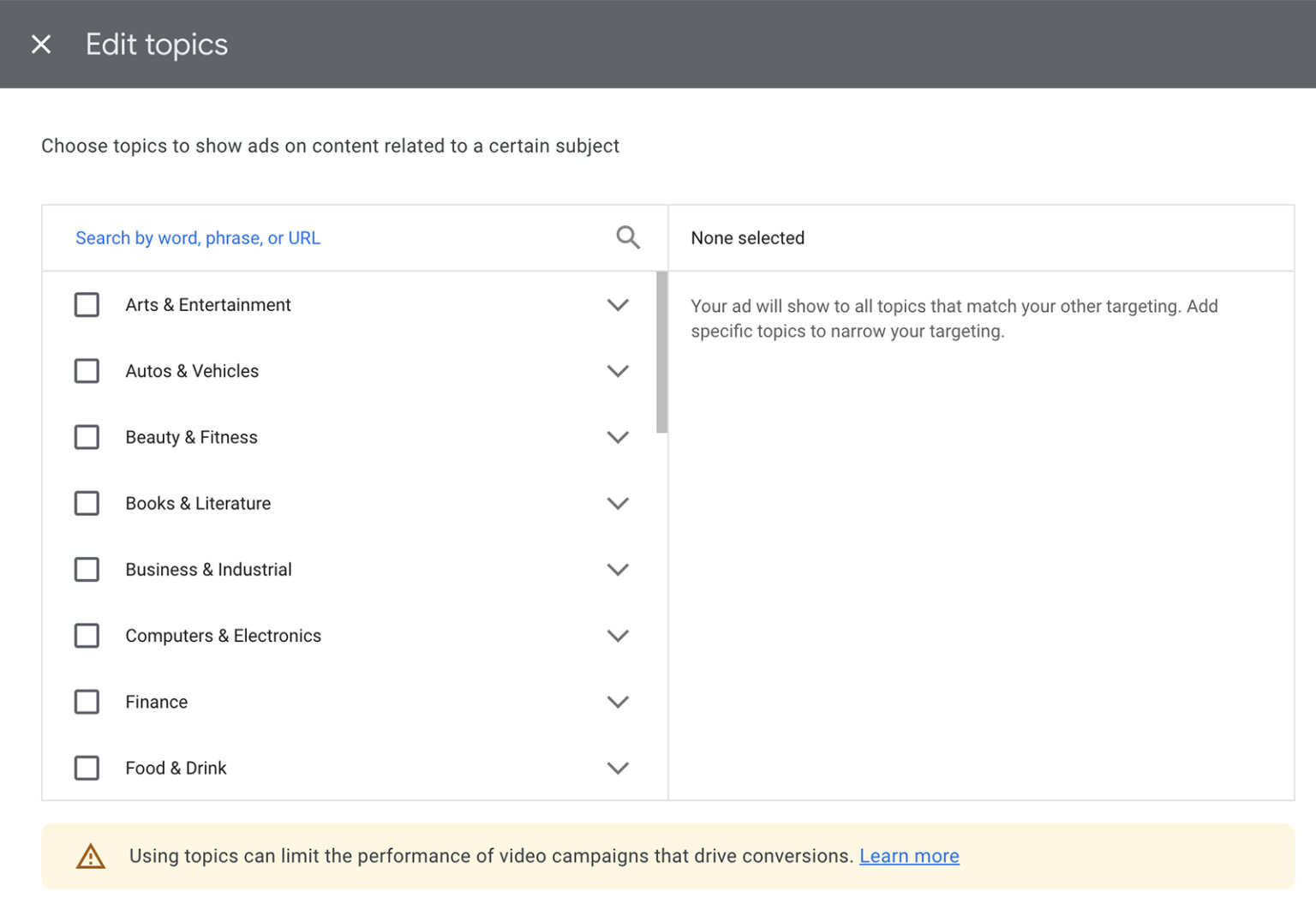
Task: Click the topics list scrollbar thumb
Action: [x=661, y=352]
